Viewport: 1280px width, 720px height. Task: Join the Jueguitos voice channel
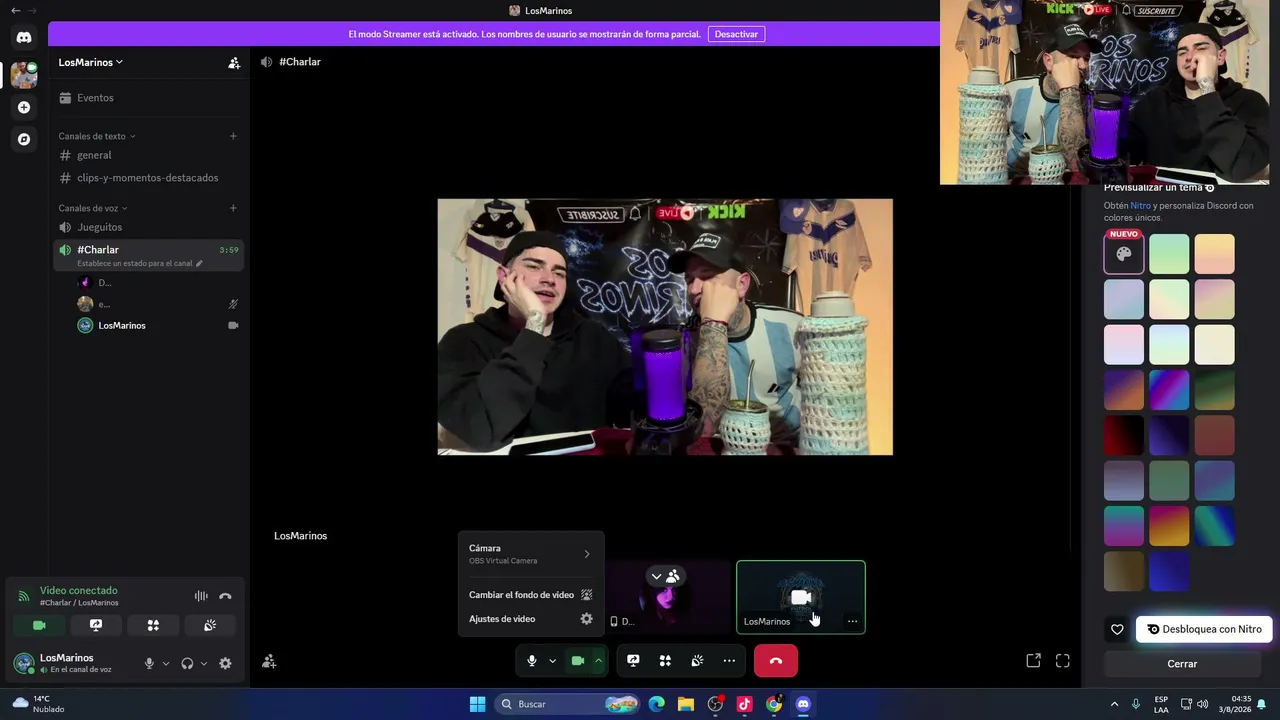point(148,227)
